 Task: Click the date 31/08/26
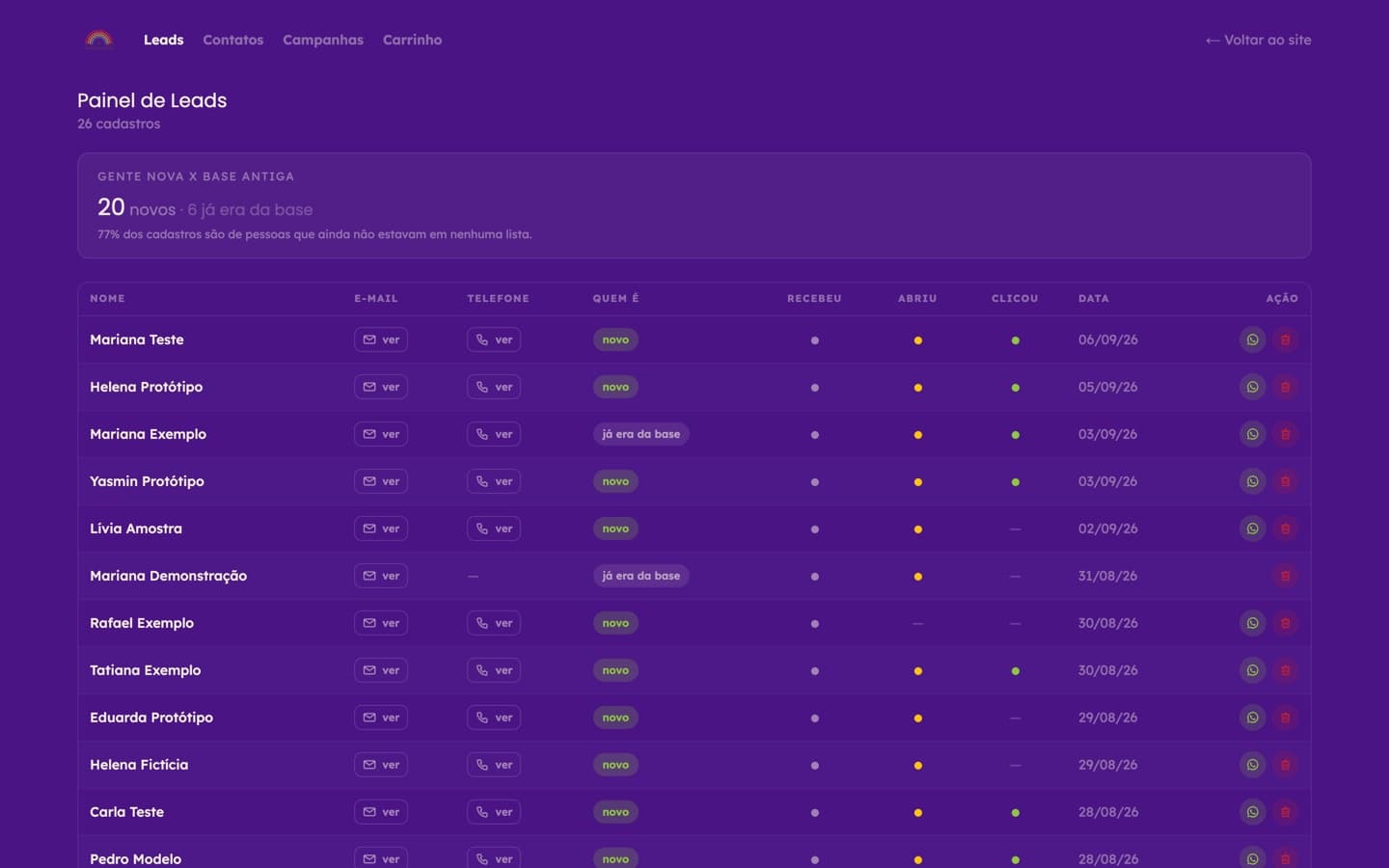pos(1107,576)
